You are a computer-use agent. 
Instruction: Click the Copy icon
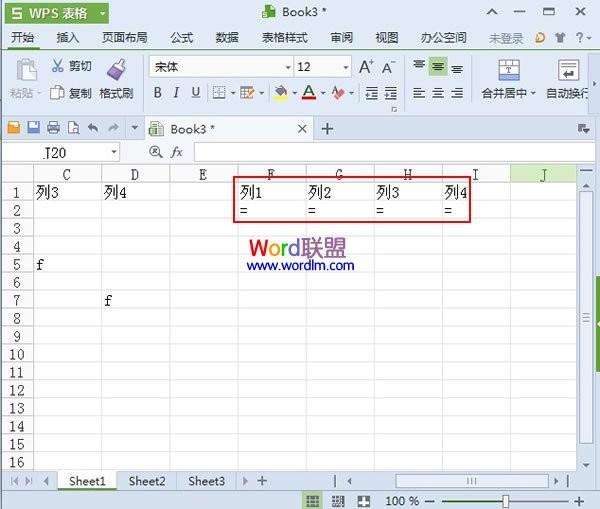point(57,93)
